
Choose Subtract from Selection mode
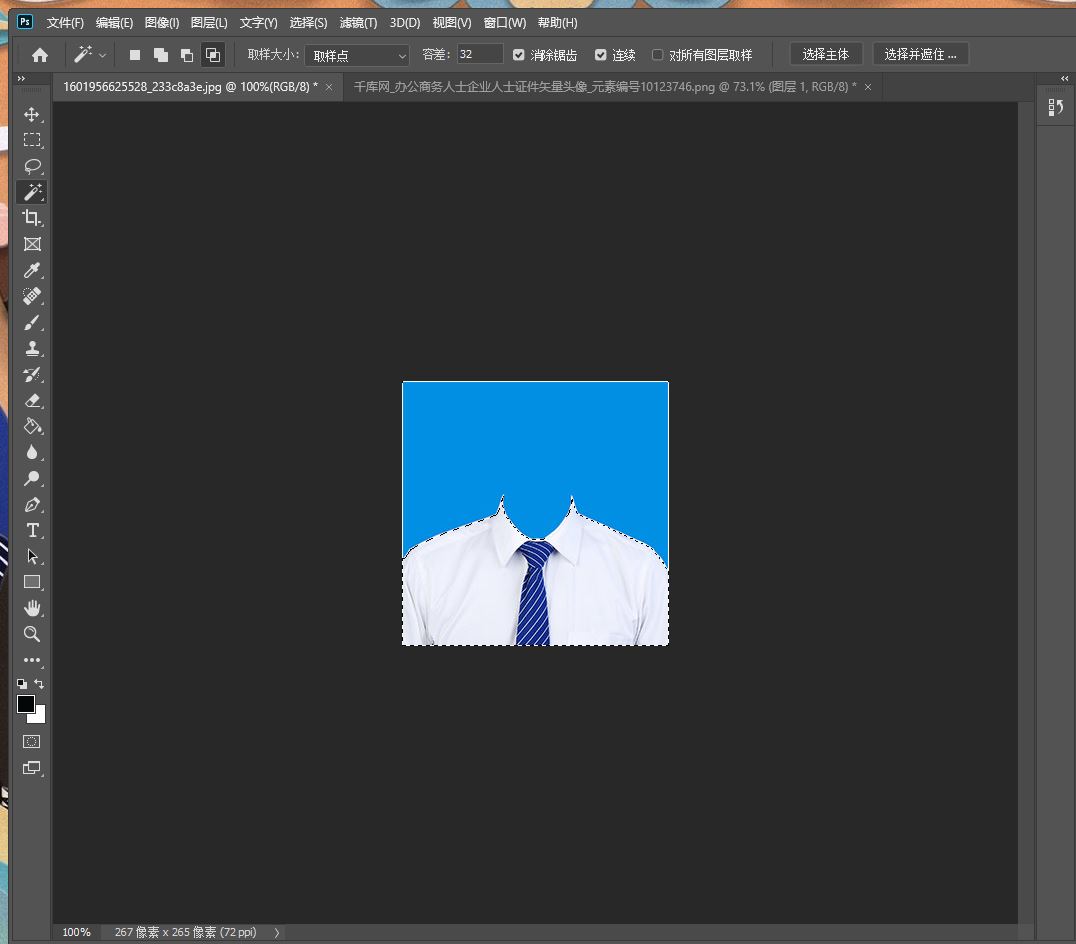187,55
